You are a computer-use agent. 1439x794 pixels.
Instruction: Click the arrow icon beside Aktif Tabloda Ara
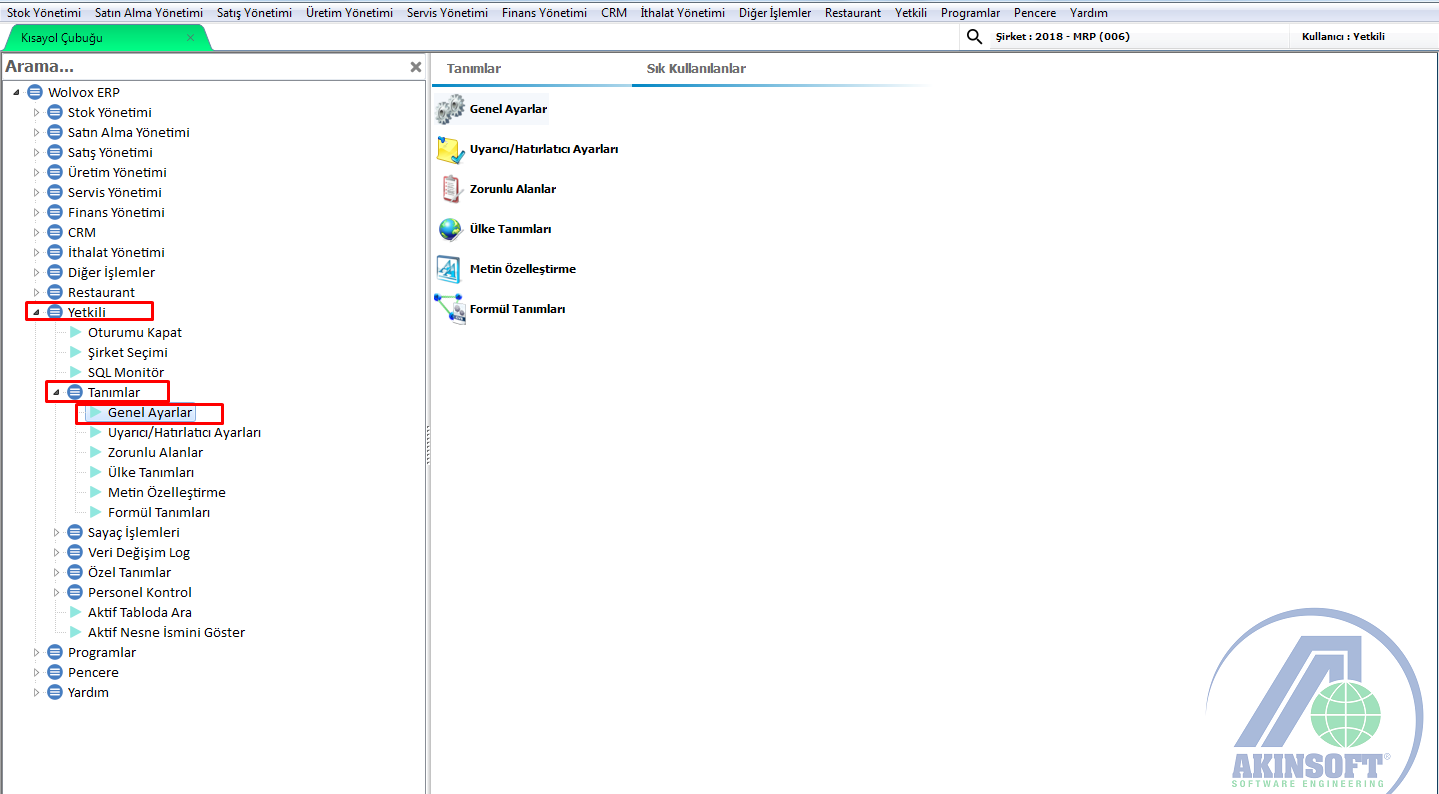point(76,612)
